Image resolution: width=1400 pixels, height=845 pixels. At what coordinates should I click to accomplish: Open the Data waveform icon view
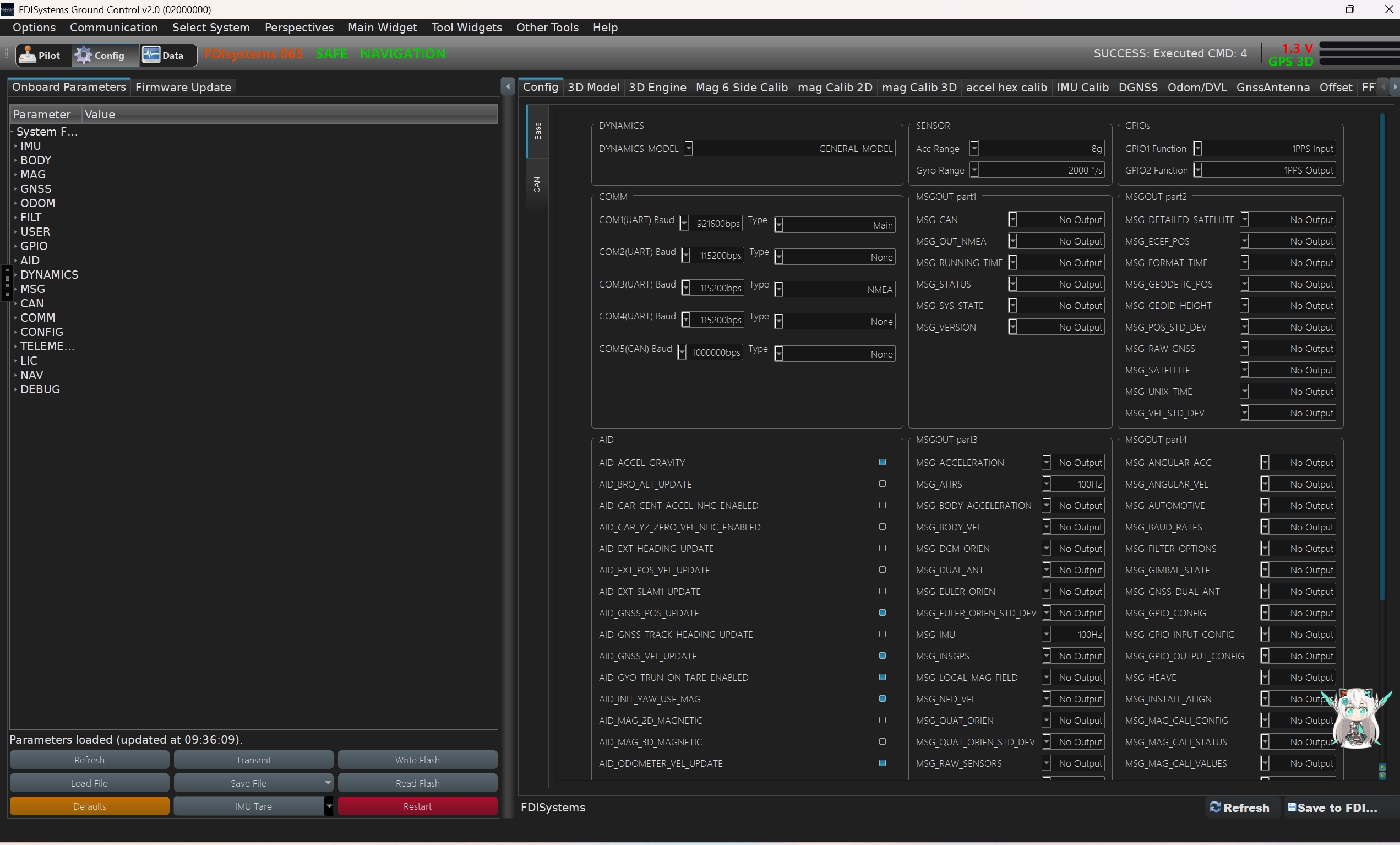pos(151,55)
